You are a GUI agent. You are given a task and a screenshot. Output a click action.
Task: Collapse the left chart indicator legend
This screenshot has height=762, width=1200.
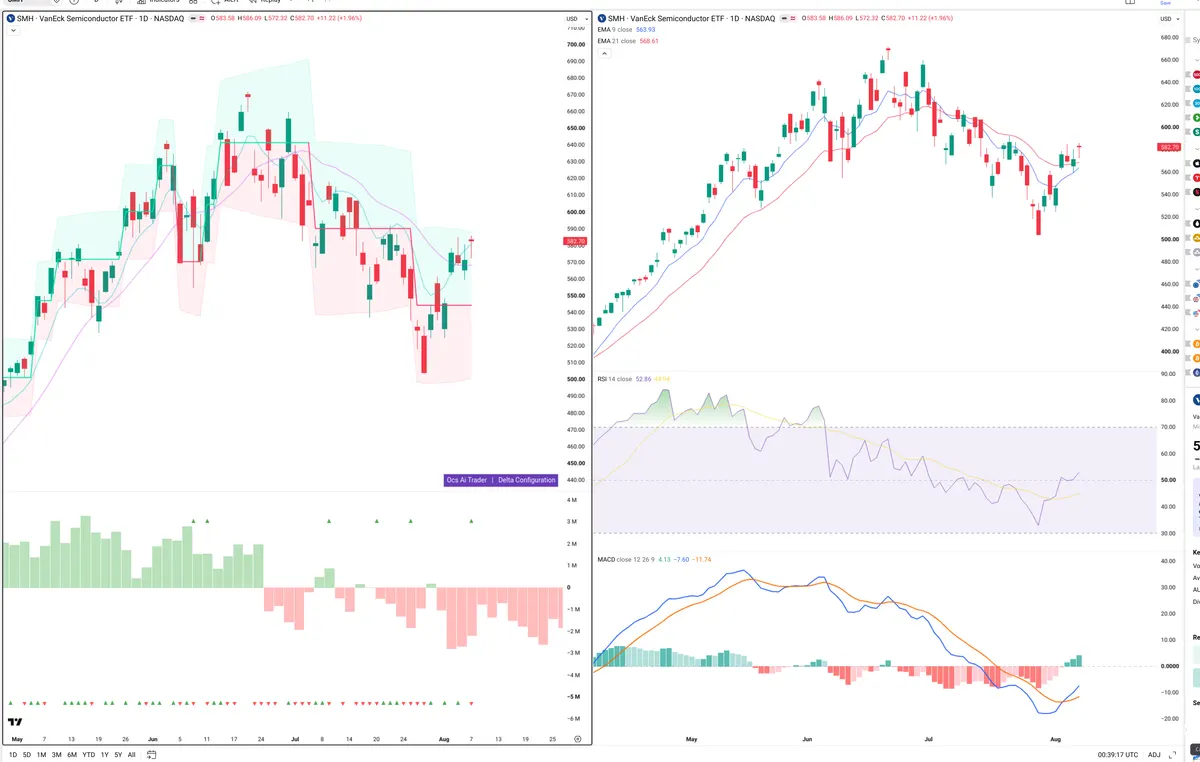(14, 31)
